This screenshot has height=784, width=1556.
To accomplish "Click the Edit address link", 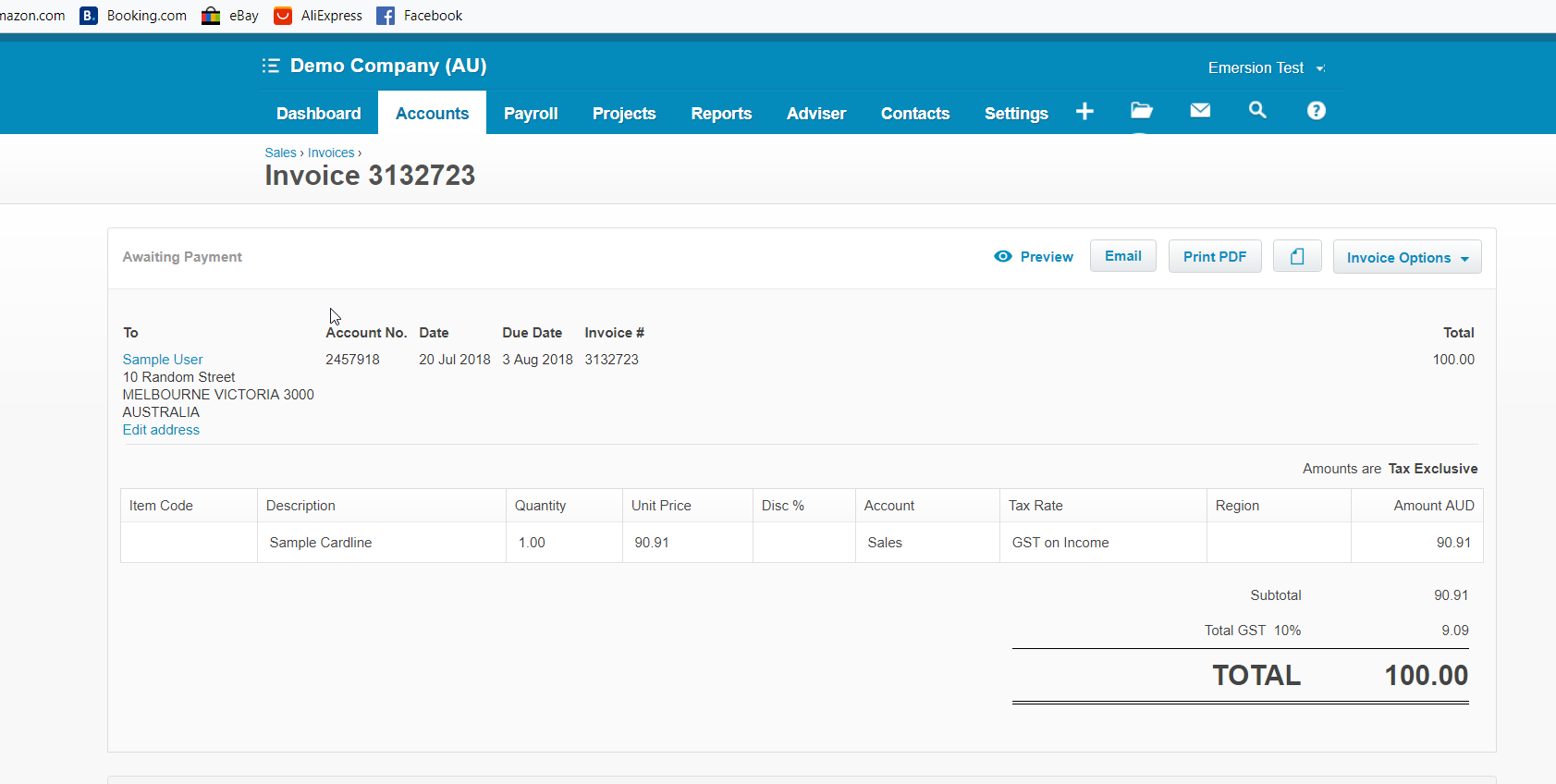I will [161, 430].
